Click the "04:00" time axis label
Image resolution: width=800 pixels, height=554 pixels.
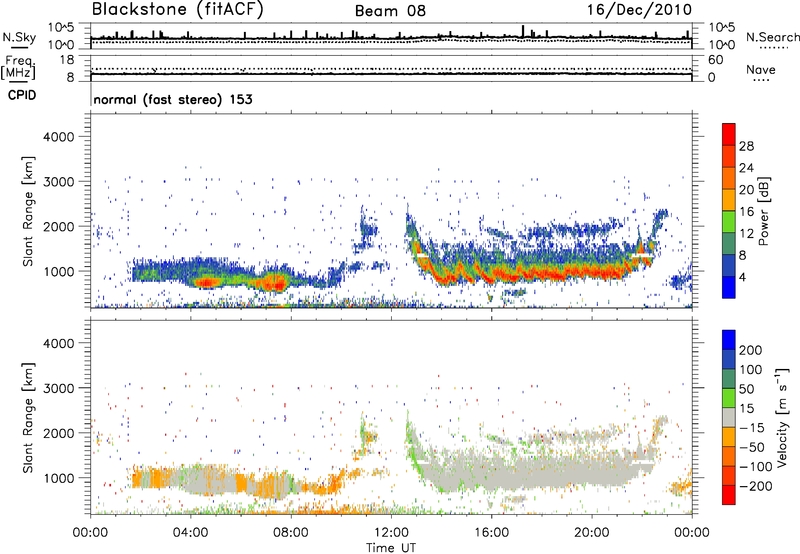pos(191,533)
